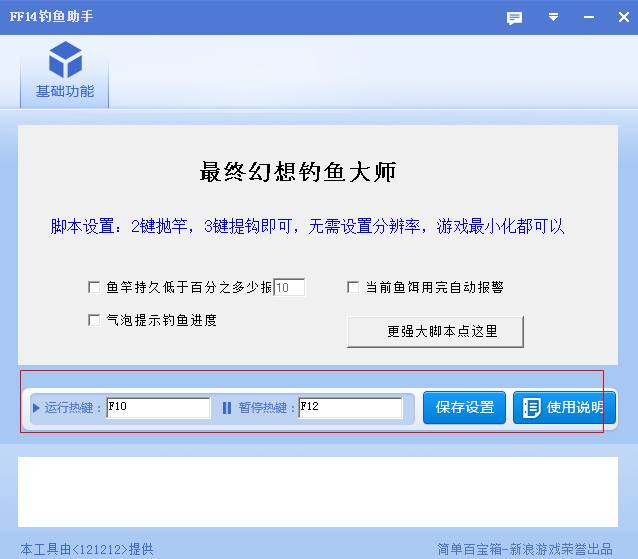Select the 基础功能 tab

click(x=65, y=72)
